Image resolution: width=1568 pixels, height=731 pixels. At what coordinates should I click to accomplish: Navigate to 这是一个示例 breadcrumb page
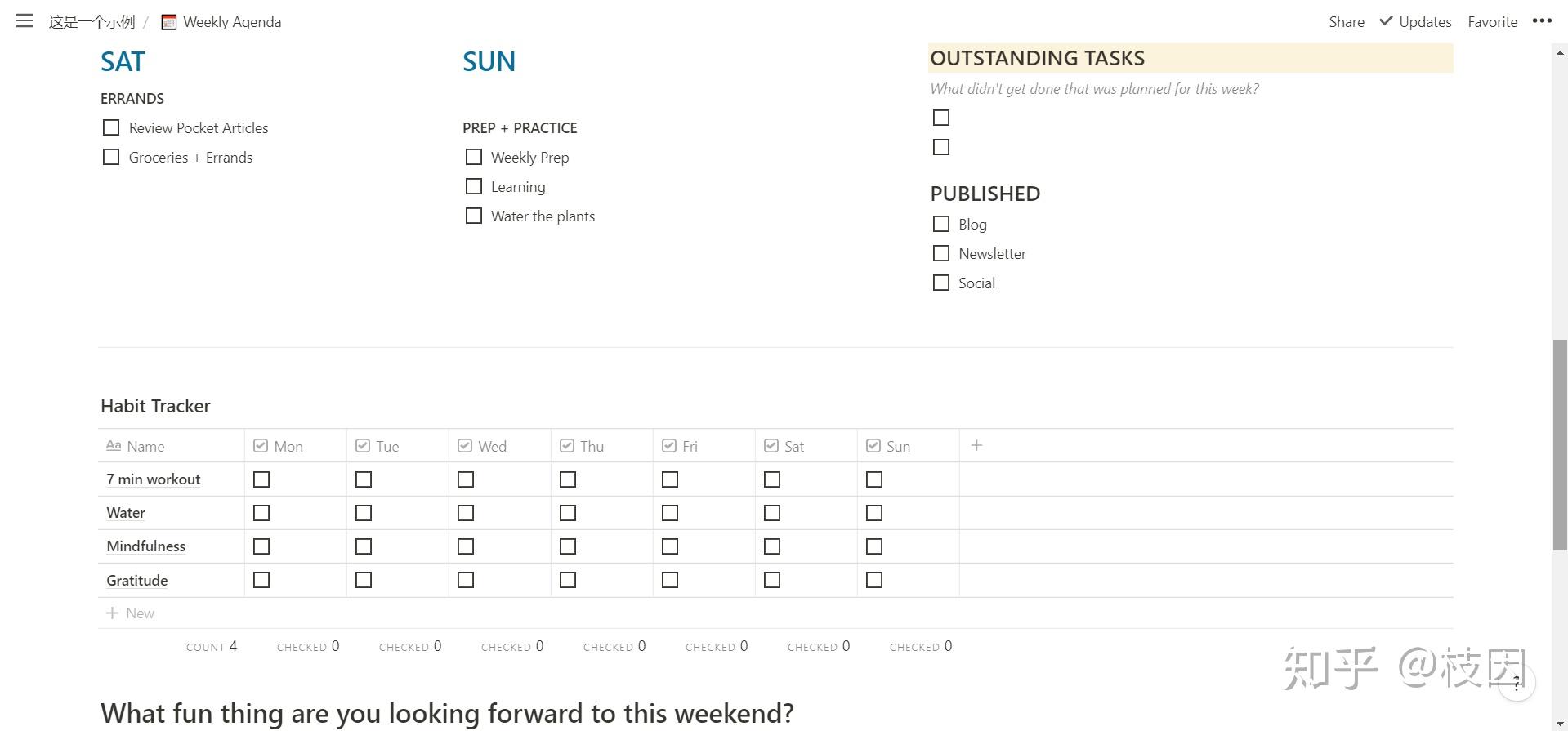92,22
